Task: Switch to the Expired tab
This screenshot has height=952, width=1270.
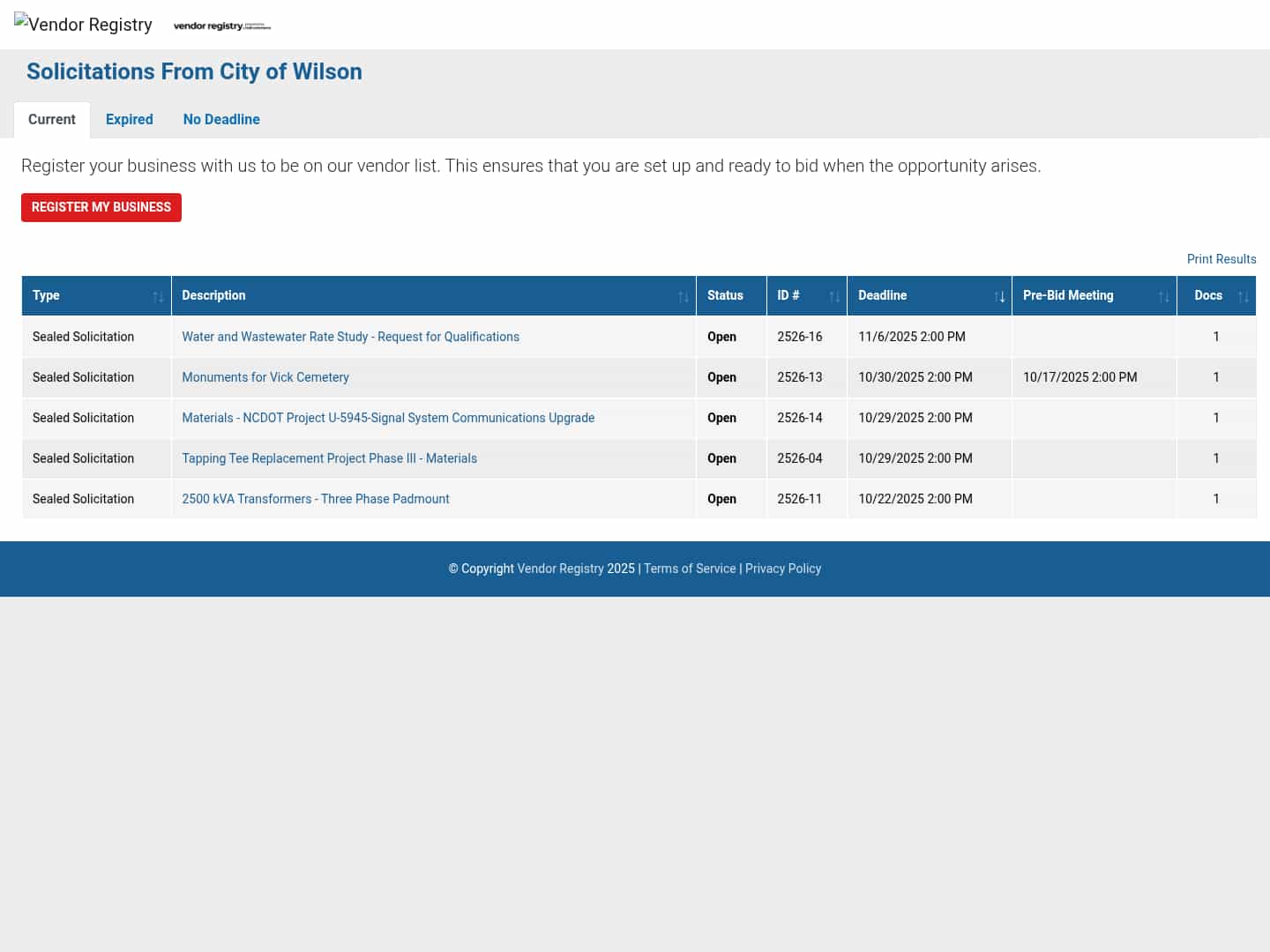Action: pyautogui.click(x=129, y=120)
